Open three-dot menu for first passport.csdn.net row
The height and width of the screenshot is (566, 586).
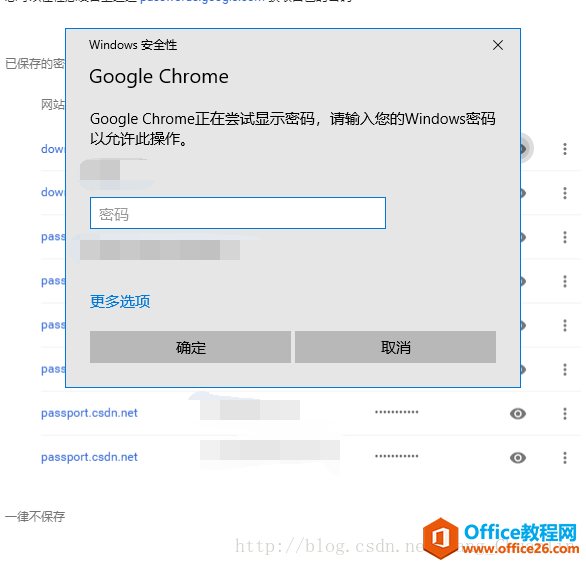pyautogui.click(x=565, y=413)
